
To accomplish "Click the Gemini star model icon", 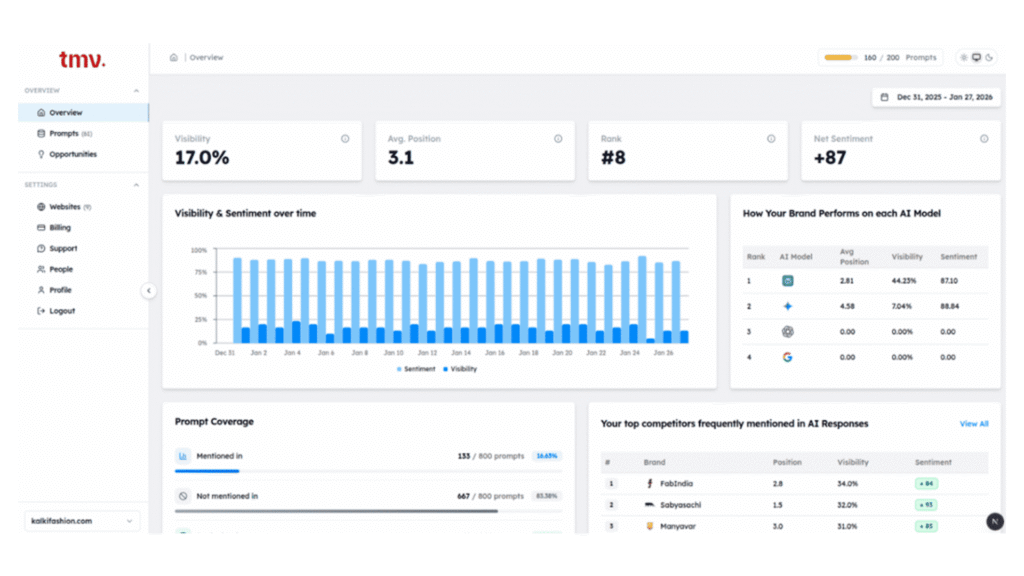I will [788, 306].
